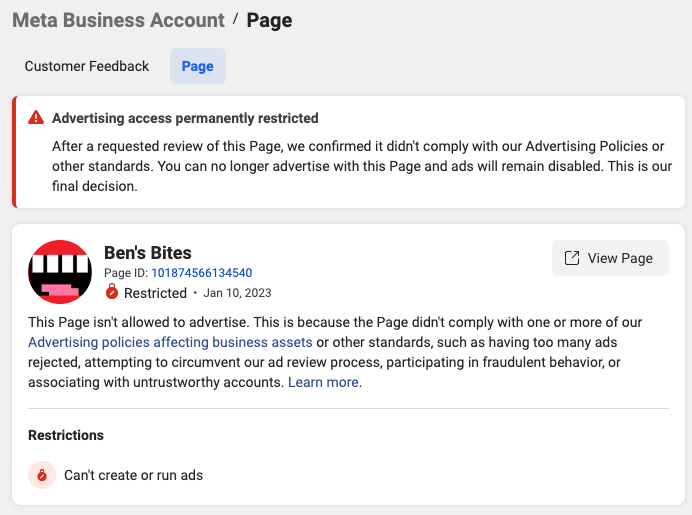Open Advertising policies affecting business assets link

pos(170,342)
